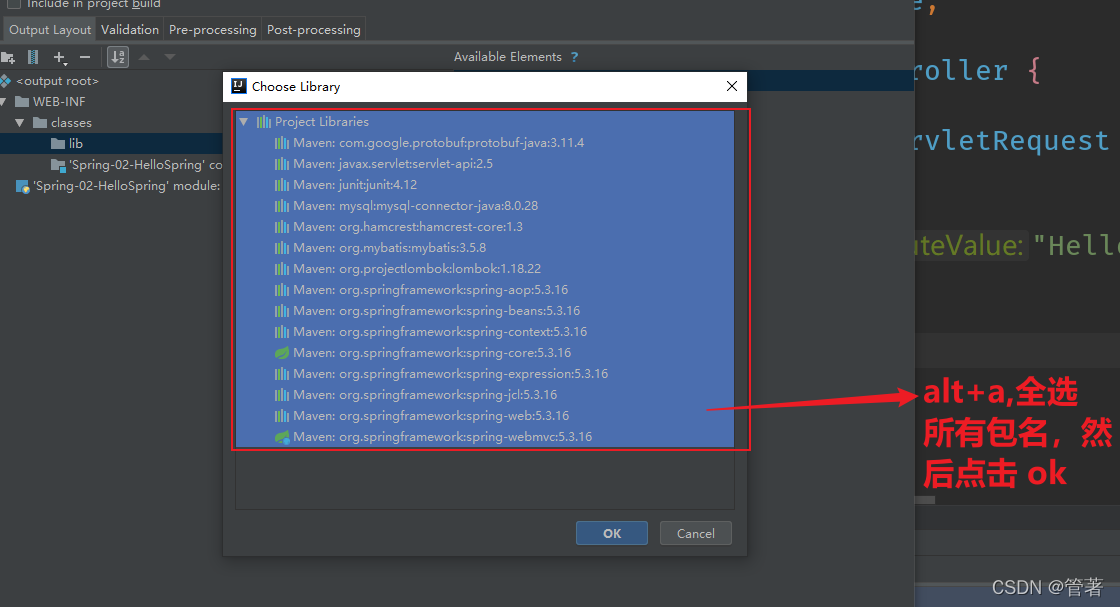Open the Validation tab
The height and width of the screenshot is (607, 1120).
[x=129, y=30]
